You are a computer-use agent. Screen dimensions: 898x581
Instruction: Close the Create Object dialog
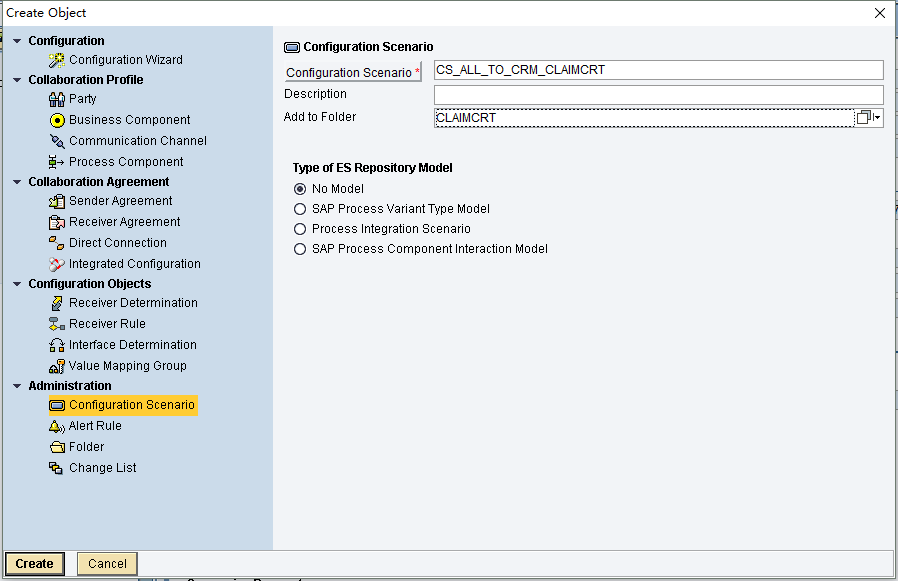tap(880, 13)
